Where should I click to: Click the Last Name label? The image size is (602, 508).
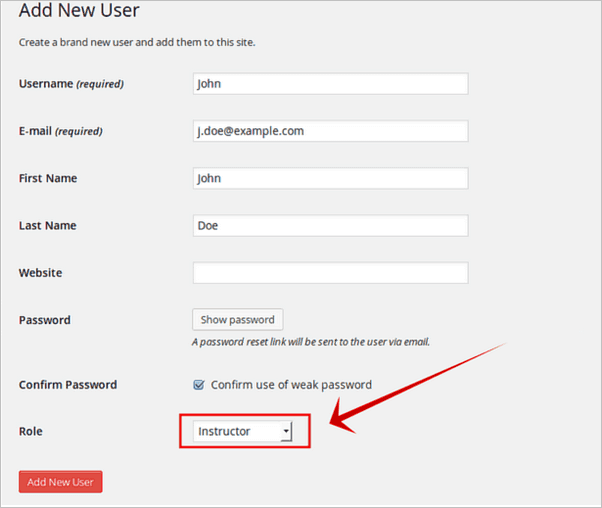click(x=47, y=225)
